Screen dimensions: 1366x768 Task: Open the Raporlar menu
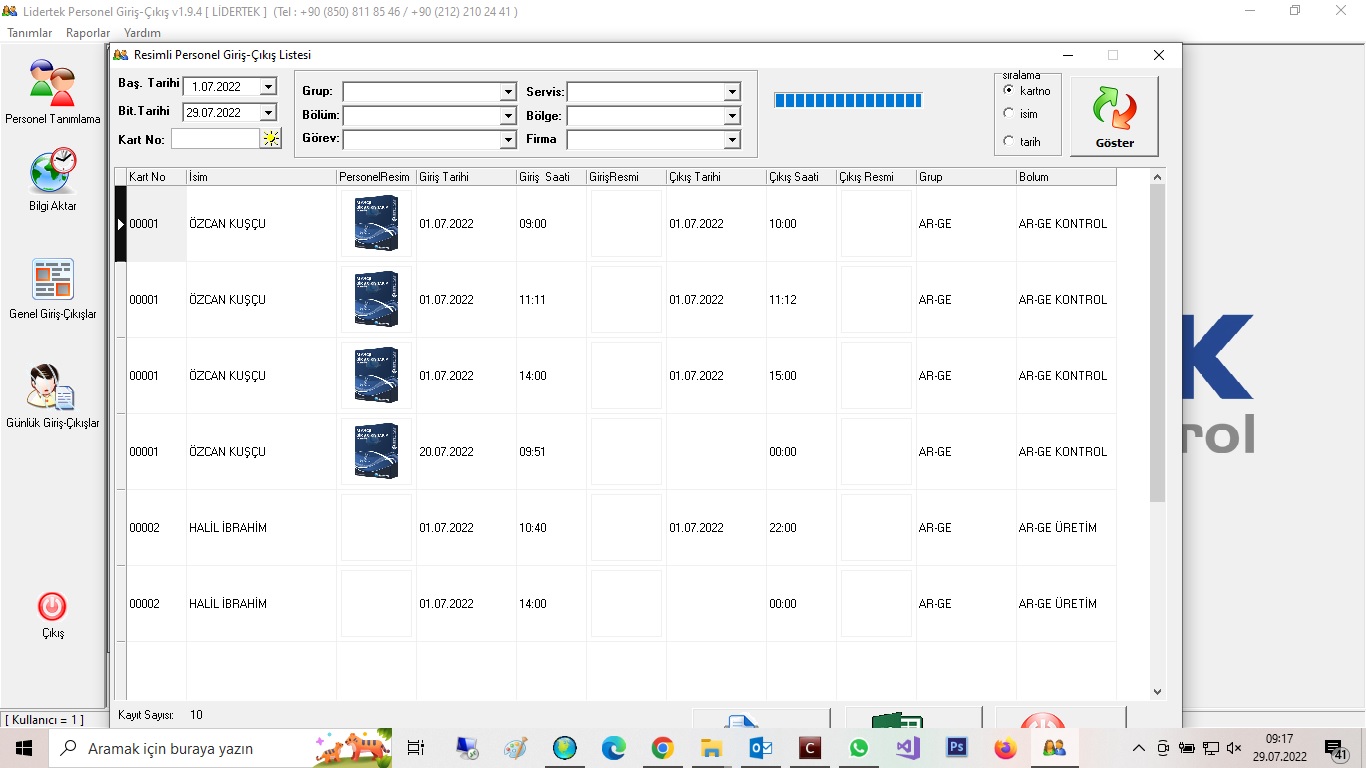pos(88,33)
